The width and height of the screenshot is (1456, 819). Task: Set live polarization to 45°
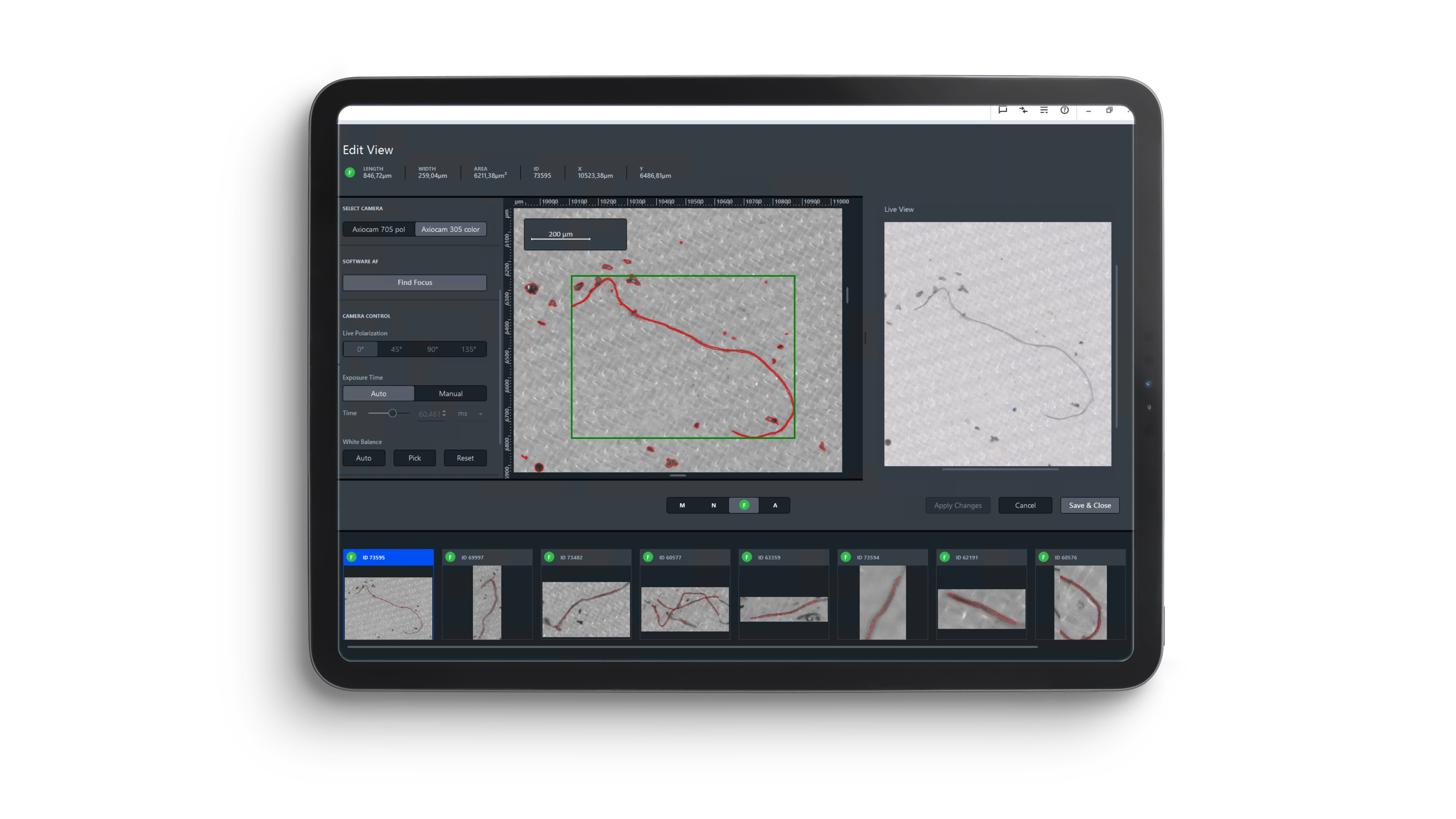pos(396,349)
